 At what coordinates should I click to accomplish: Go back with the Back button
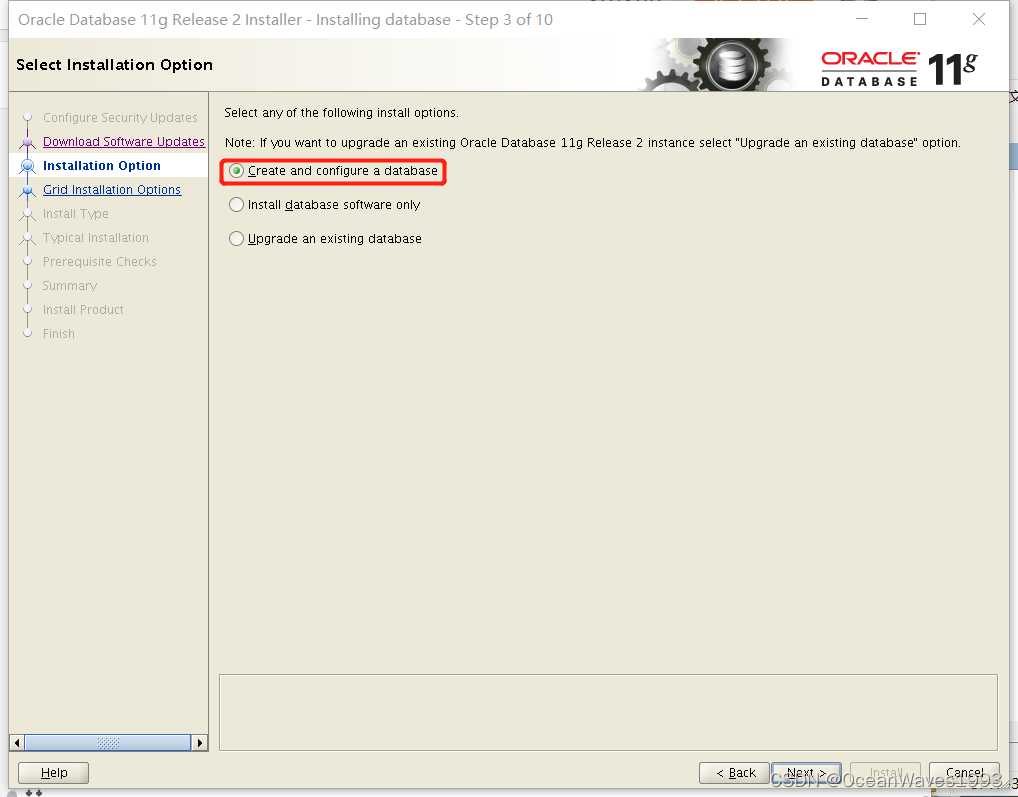[734, 772]
